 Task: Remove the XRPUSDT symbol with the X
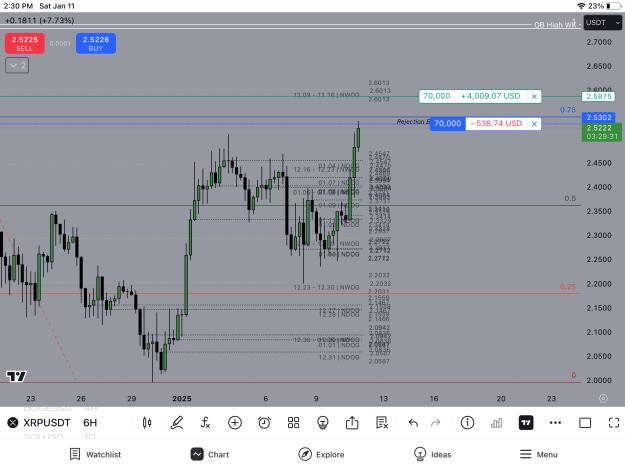(x=13, y=422)
